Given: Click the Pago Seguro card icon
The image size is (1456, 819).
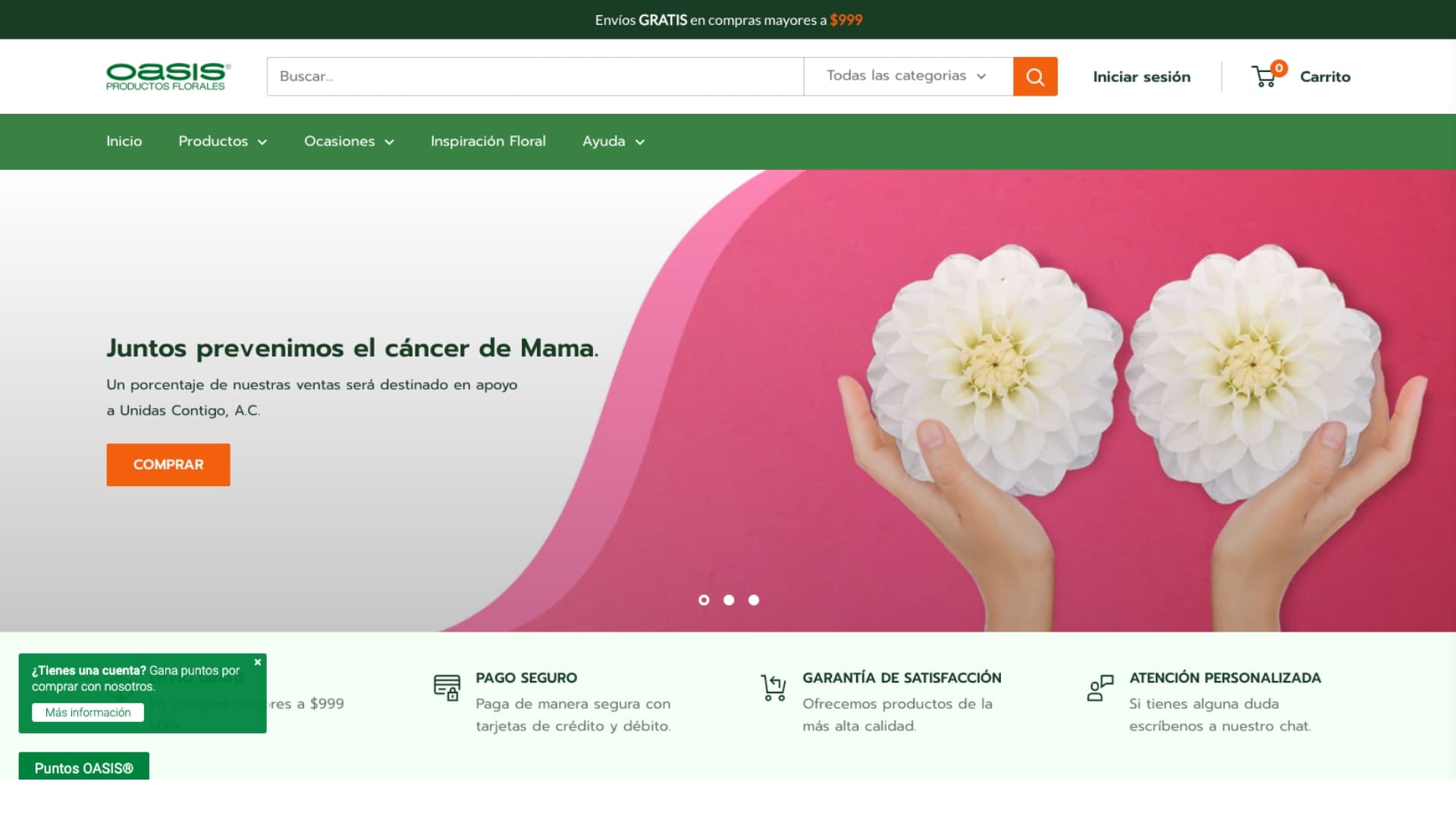Looking at the screenshot, I should tap(447, 687).
